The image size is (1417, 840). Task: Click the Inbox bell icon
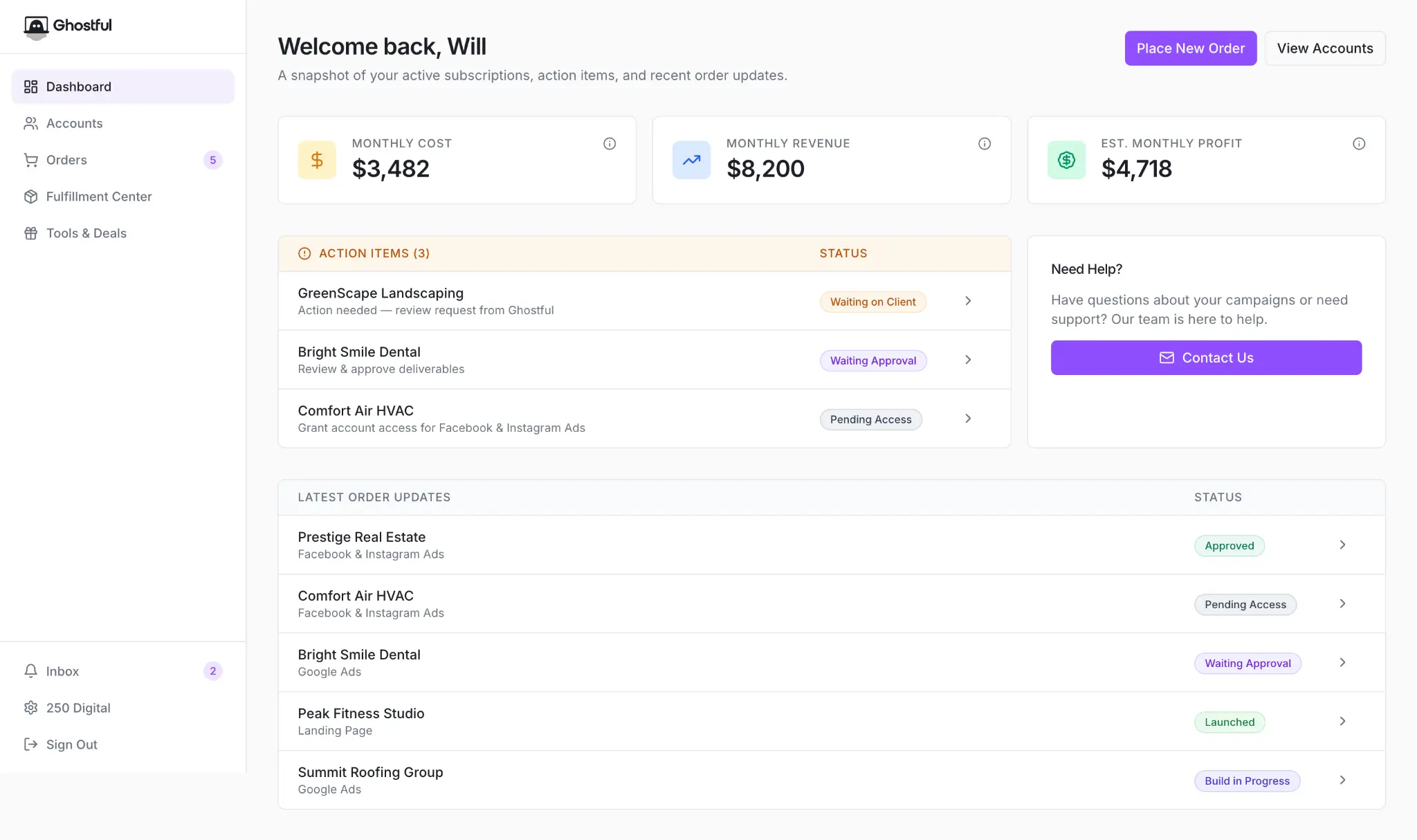click(30, 670)
